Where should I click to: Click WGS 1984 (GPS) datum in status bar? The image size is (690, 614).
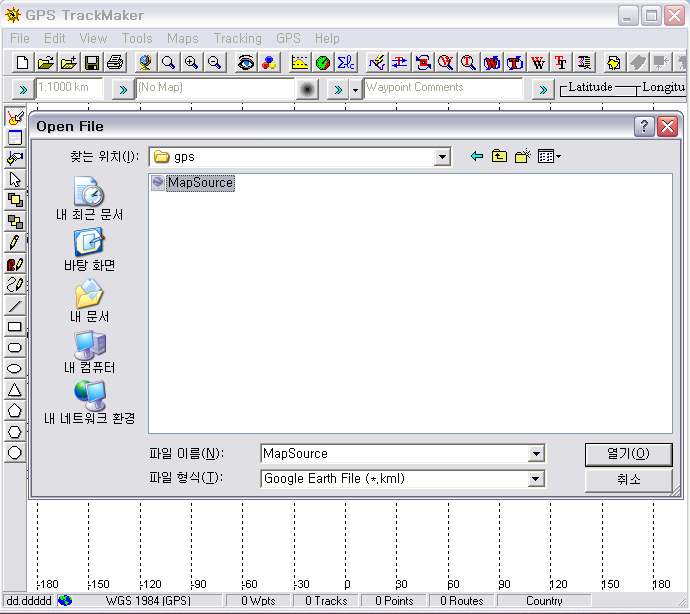click(x=148, y=601)
